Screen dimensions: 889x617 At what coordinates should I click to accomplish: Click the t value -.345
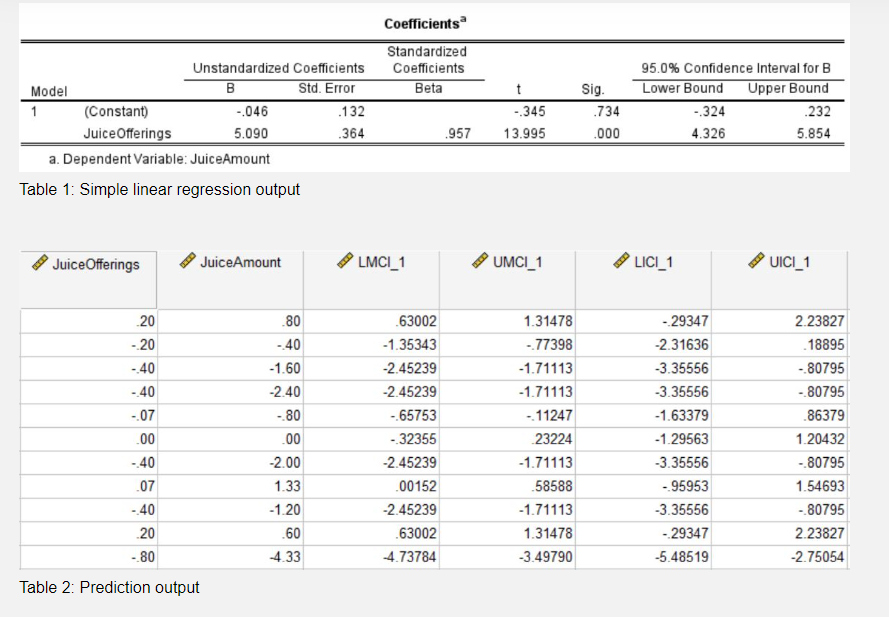pos(530,111)
